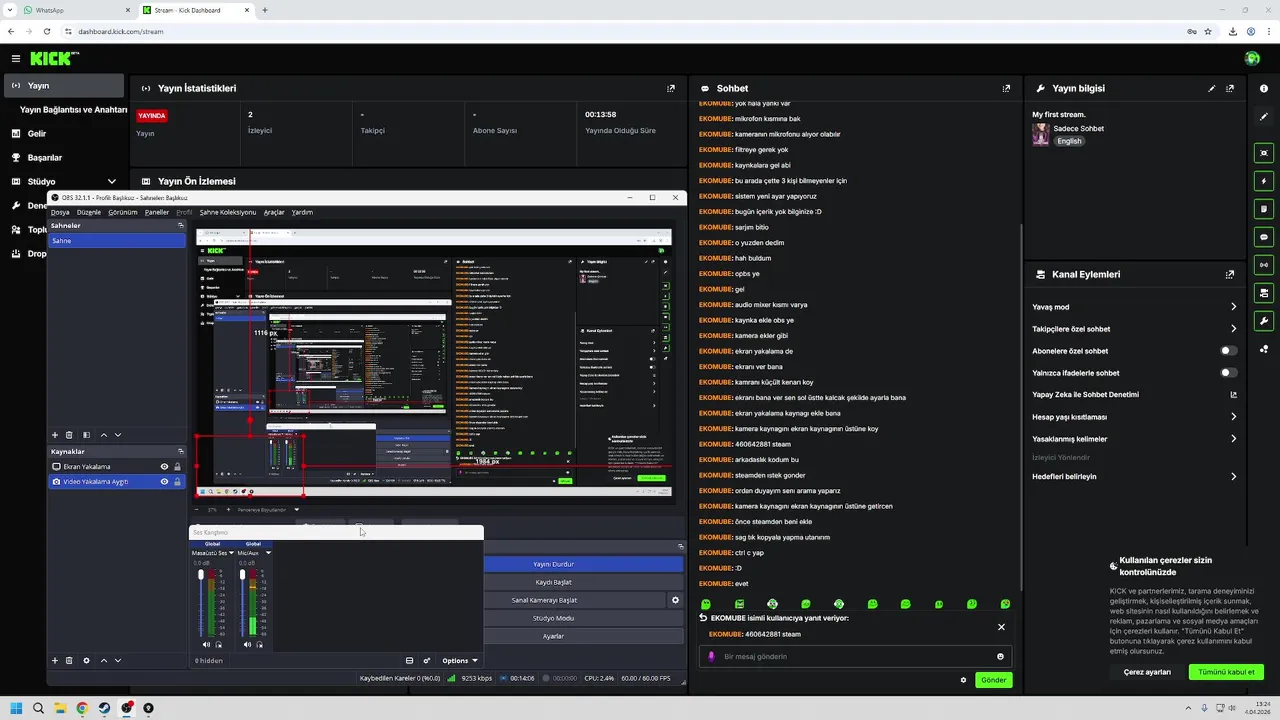Open the emoji picker in message box
The width and height of the screenshot is (1280, 720).
[1000, 657]
